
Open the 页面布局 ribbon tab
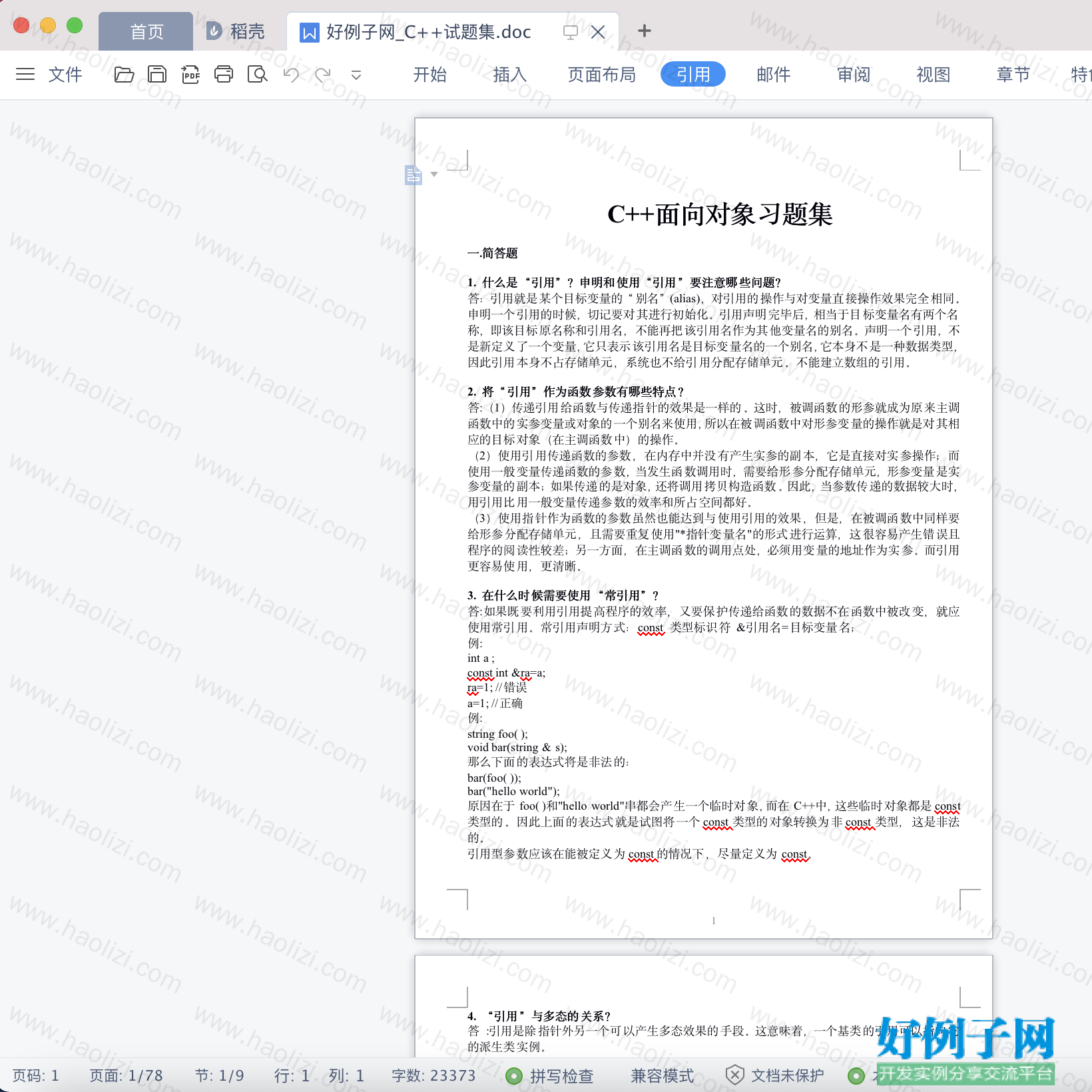(601, 75)
